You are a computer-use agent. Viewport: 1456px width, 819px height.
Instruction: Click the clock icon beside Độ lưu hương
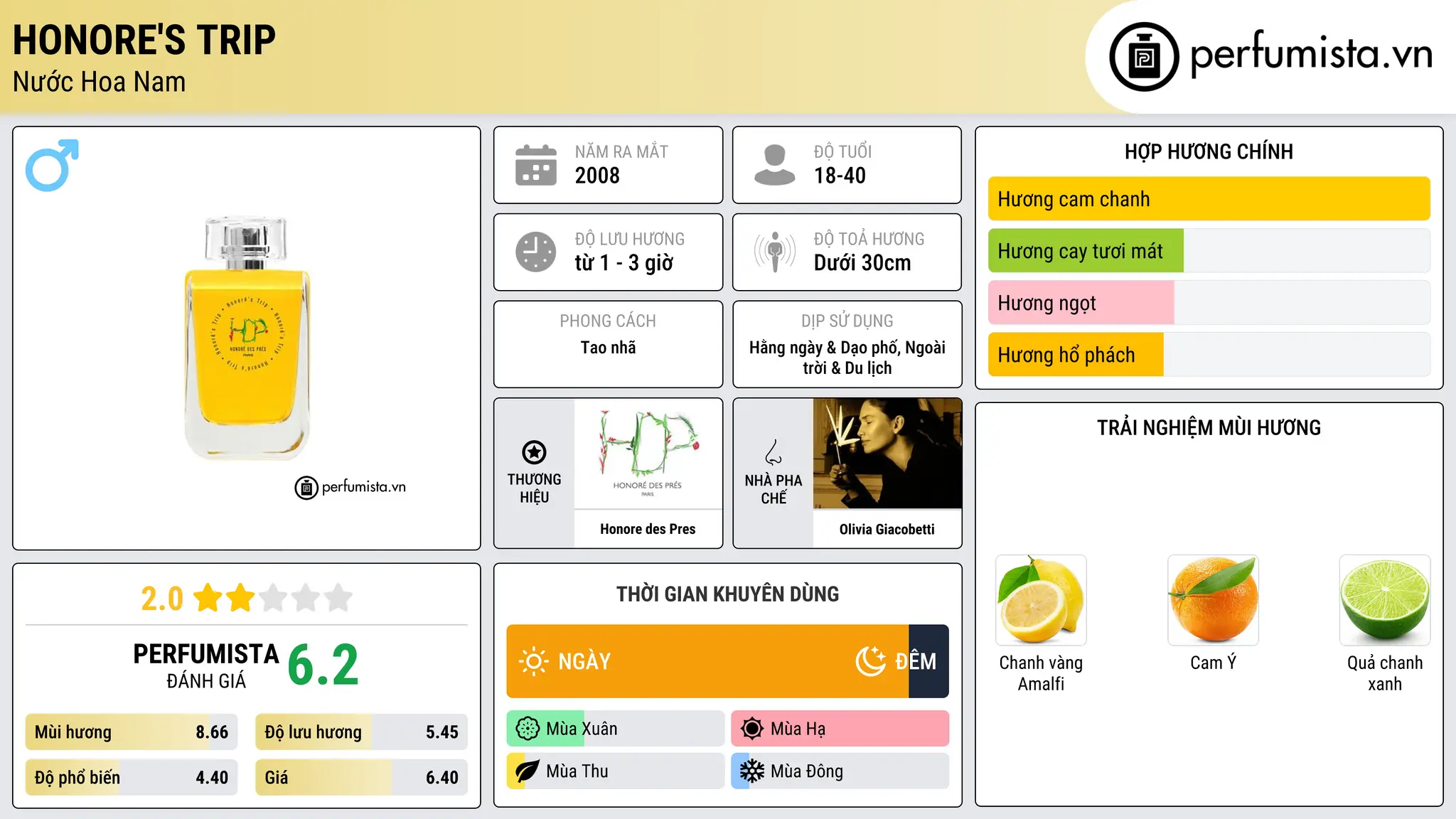coord(536,252)
